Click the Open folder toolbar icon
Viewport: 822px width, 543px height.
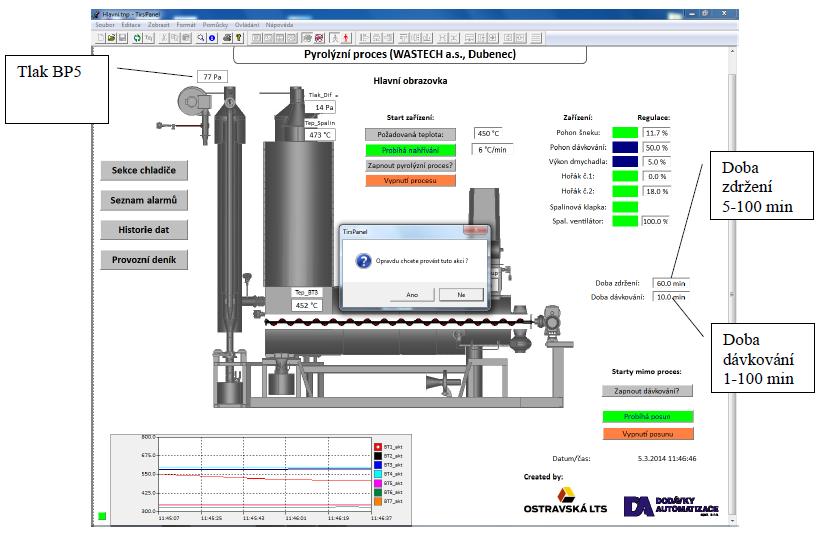coord(111,38)
